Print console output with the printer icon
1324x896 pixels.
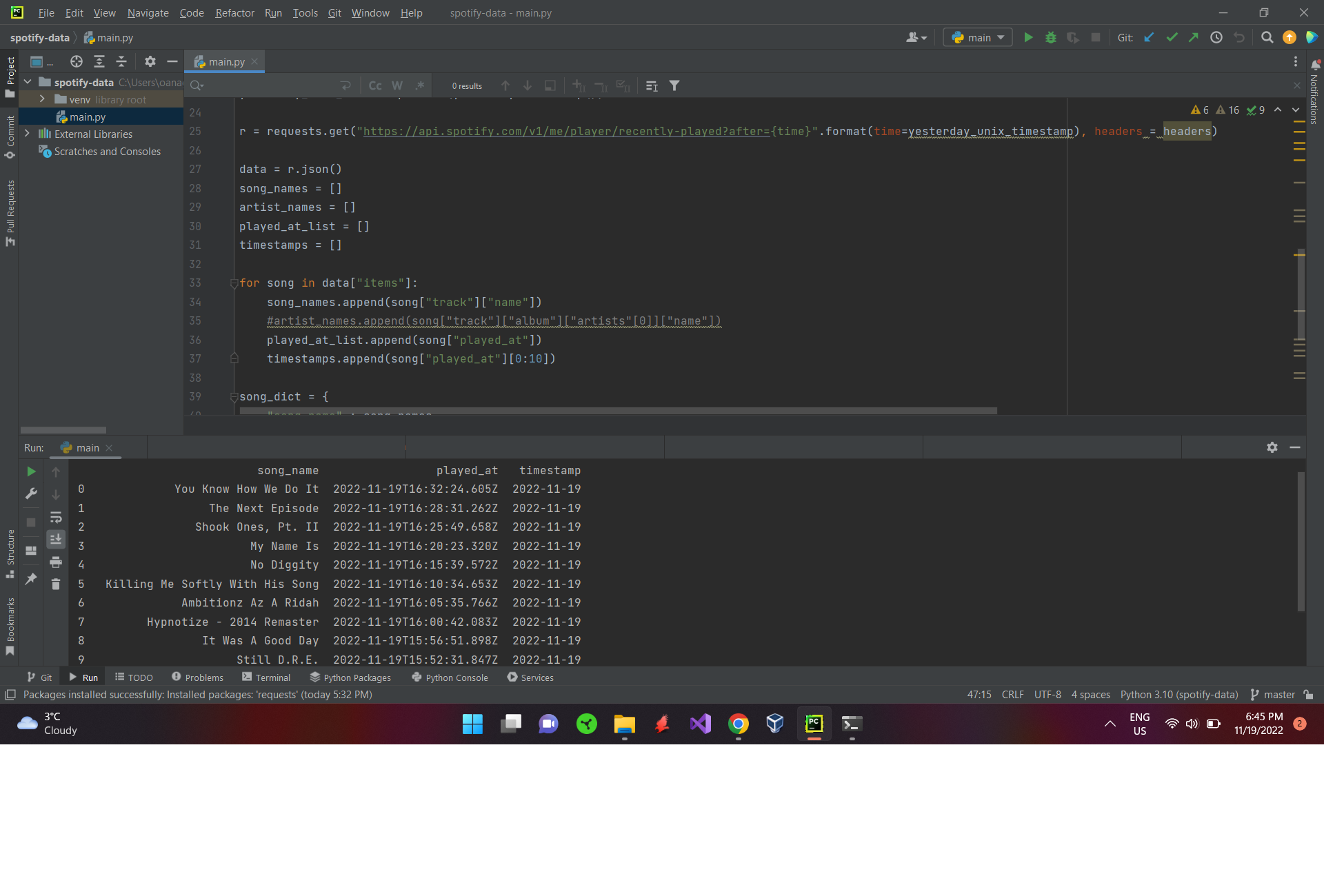tap(56, 562)
